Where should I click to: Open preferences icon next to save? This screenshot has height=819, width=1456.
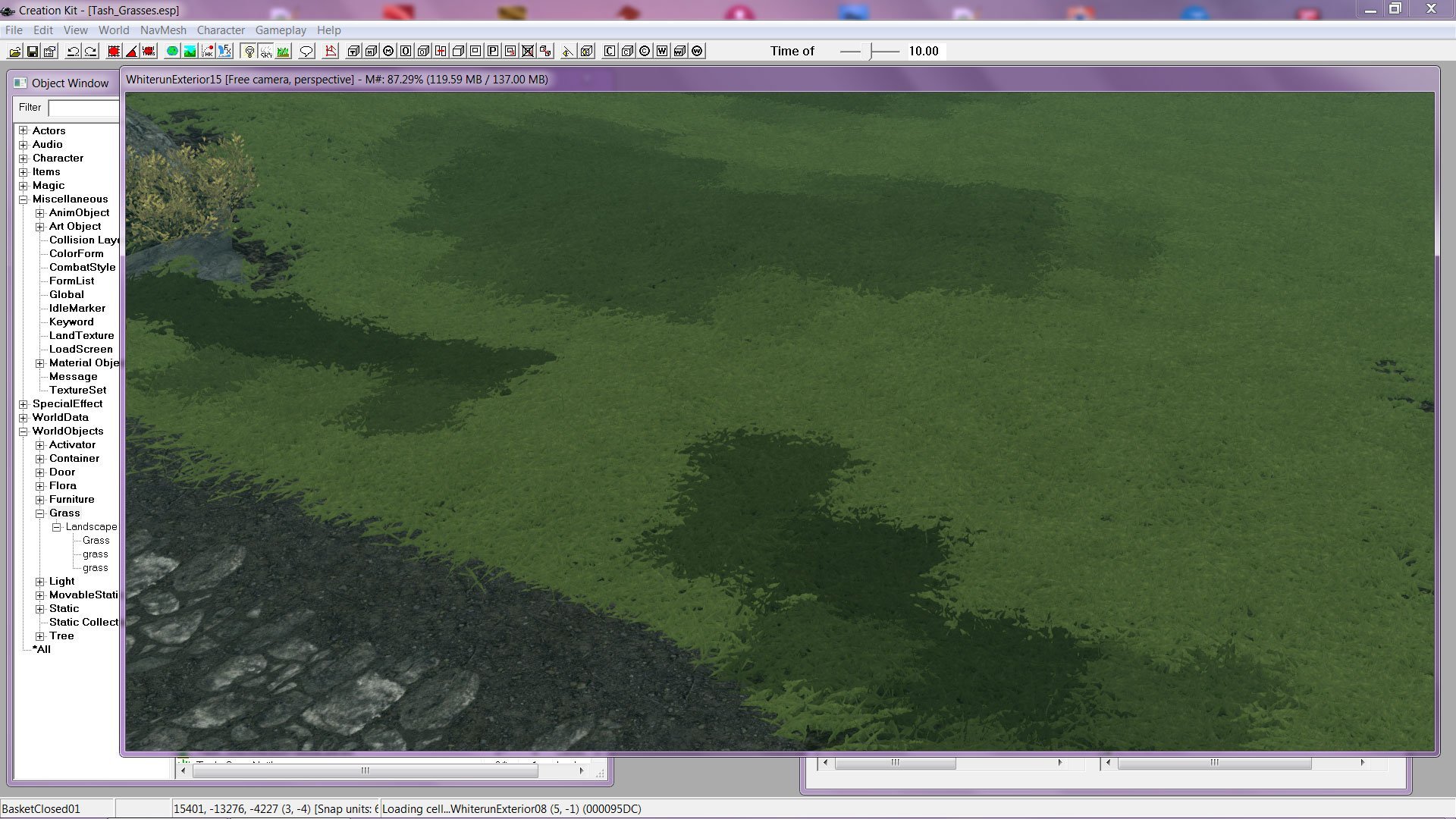click(49, 51)
